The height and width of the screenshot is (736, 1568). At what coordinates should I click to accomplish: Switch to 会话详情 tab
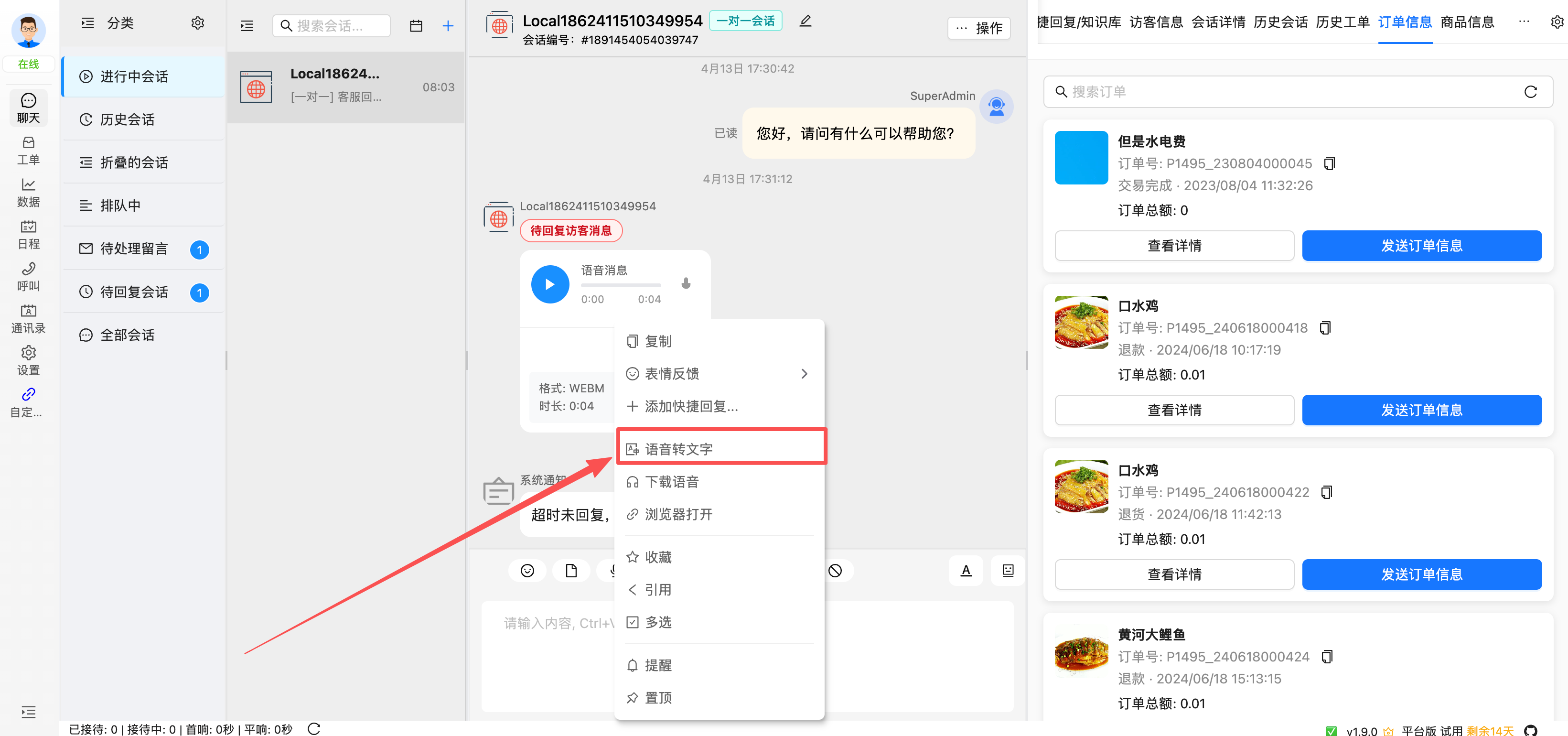1218,22
